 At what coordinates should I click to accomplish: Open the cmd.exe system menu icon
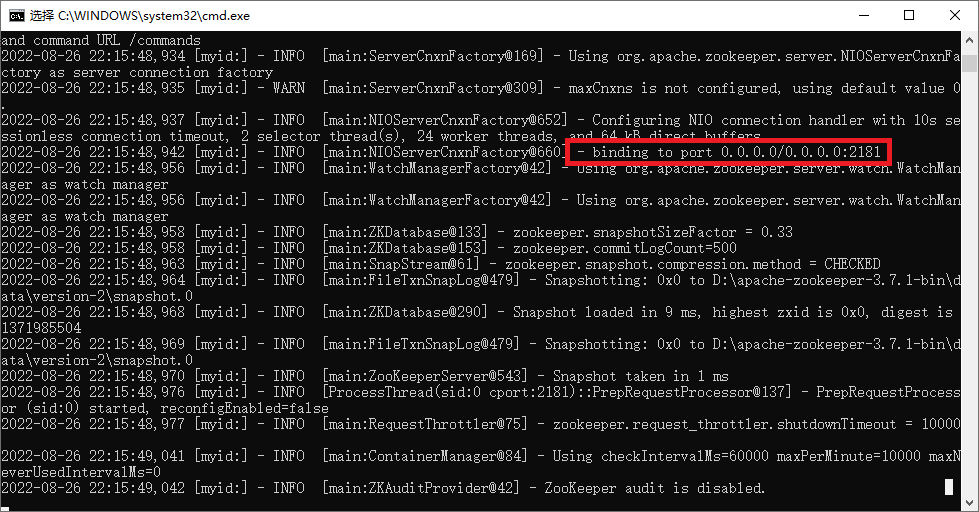point(16,16)
